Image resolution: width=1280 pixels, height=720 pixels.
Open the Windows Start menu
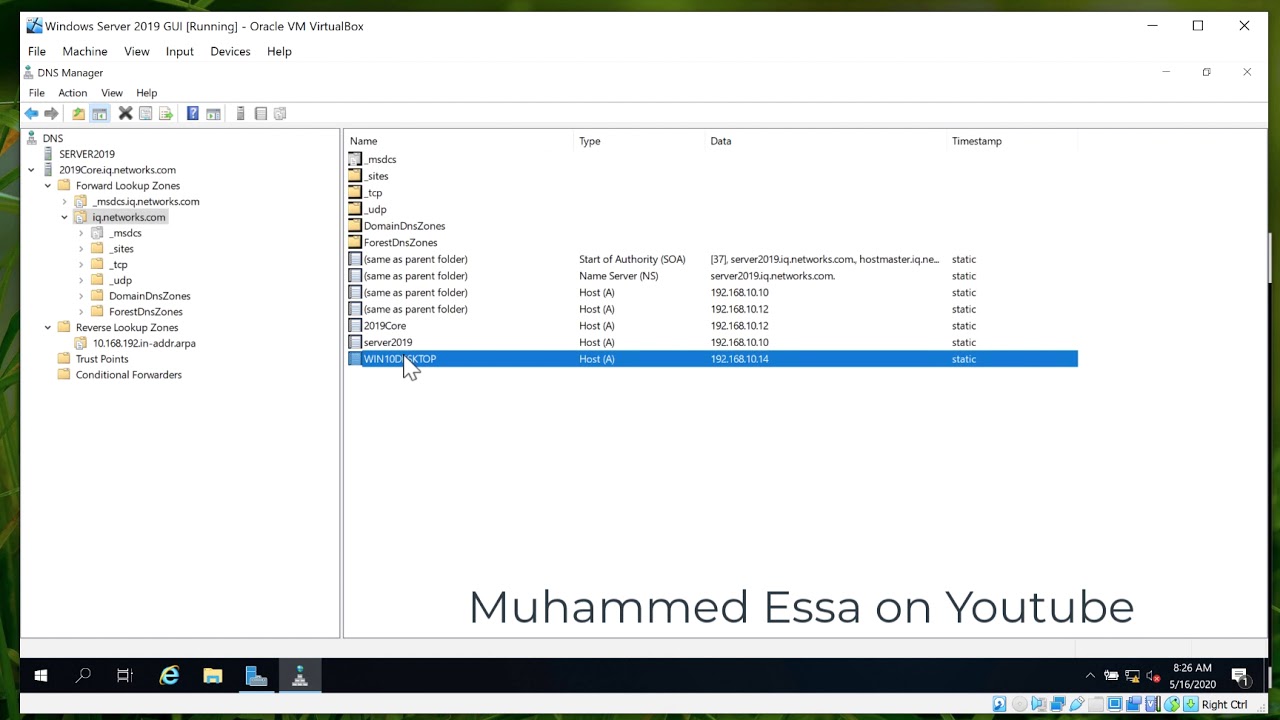(x=41, y=677)
